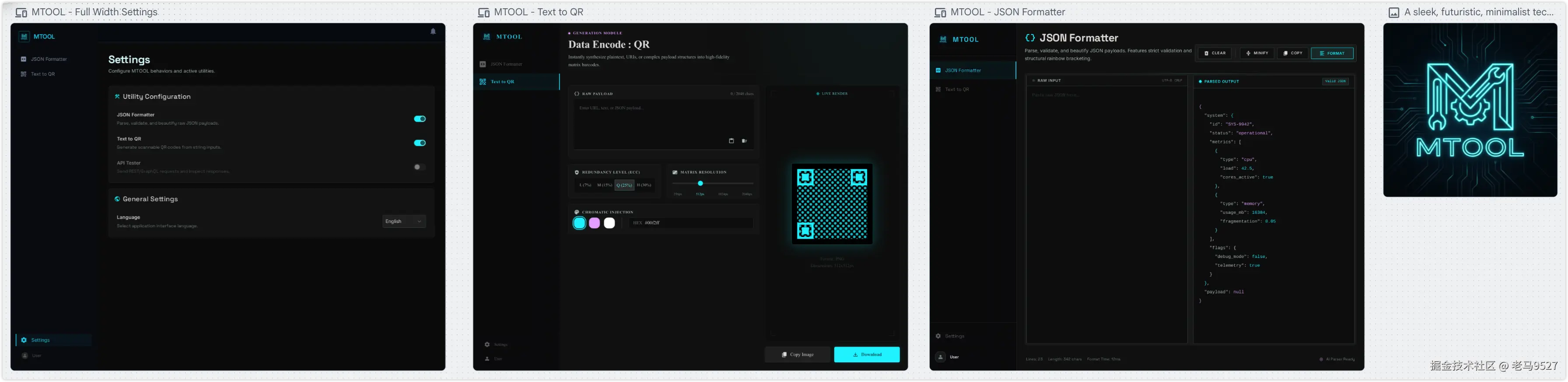Image resolution: width=1568 pixels, height=382 pixels.
Task: Click the paste clipboard icon in Raw Payload box
Action: [731, 140]
